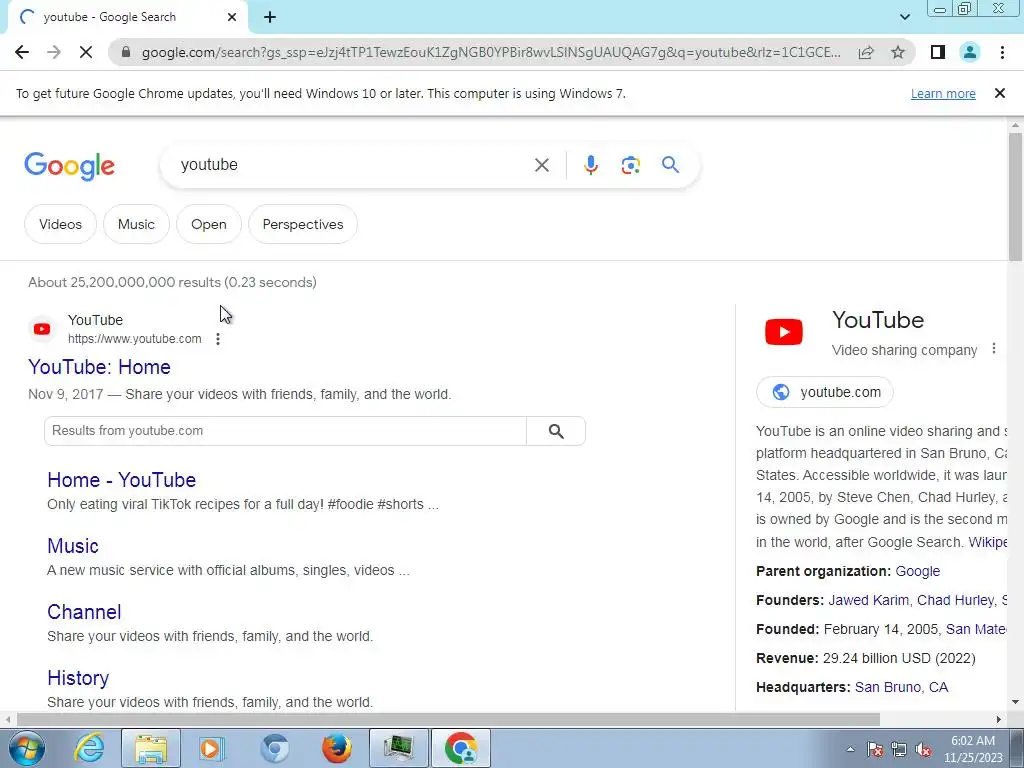Open the Home - YouTube sitelink
Screen dimensions: 1024x768
click(121, 480)
